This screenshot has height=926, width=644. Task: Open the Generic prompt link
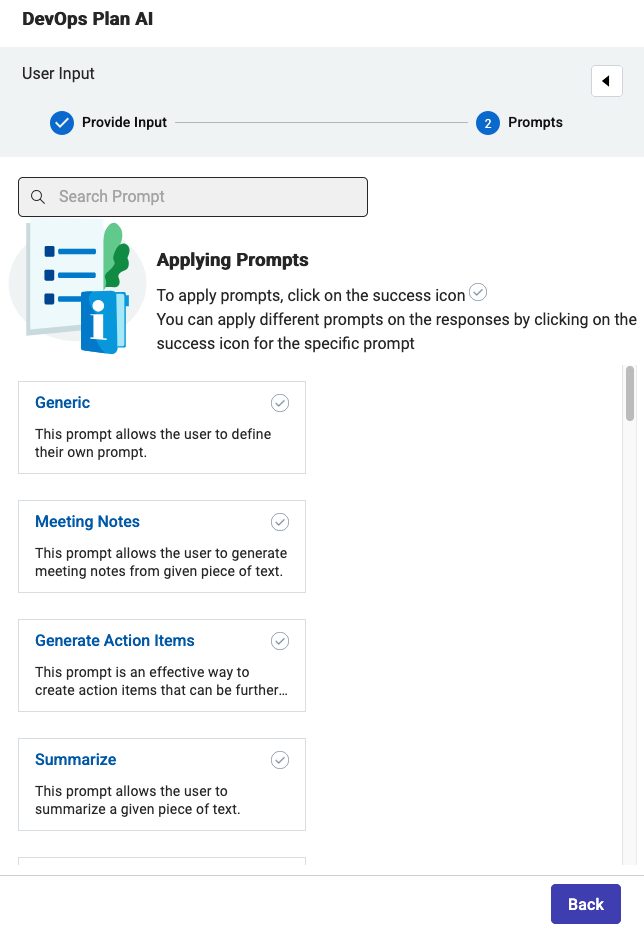[x=62, y=403]
